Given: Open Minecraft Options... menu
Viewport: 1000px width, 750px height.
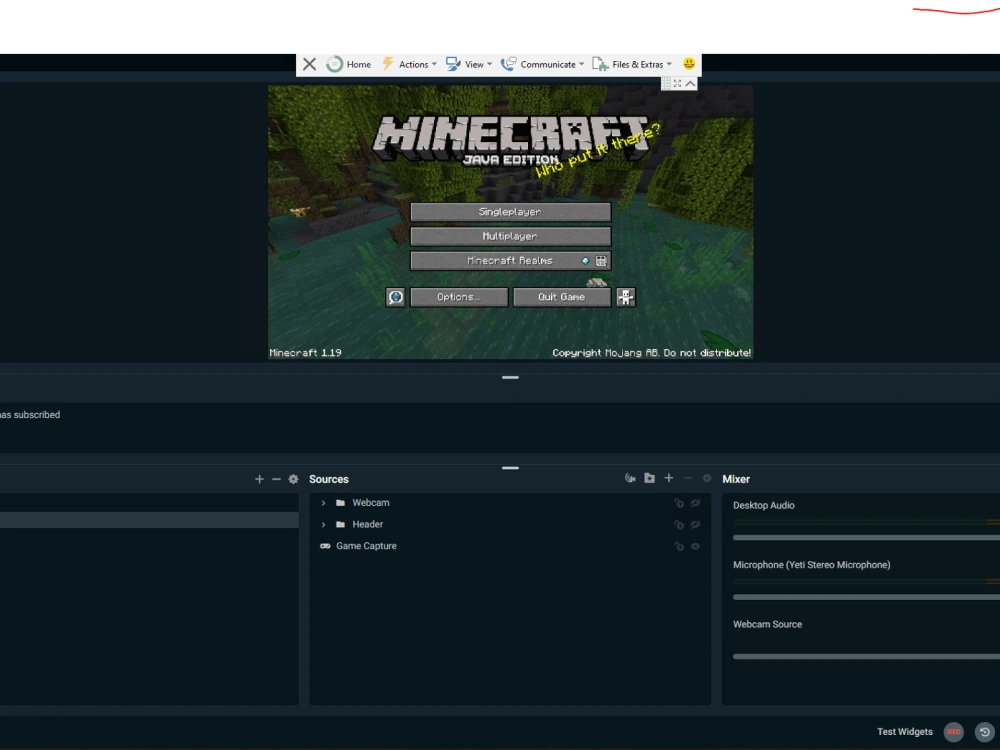Looking at the screenshot, I should pyautogui.click(x=459, y=297).
